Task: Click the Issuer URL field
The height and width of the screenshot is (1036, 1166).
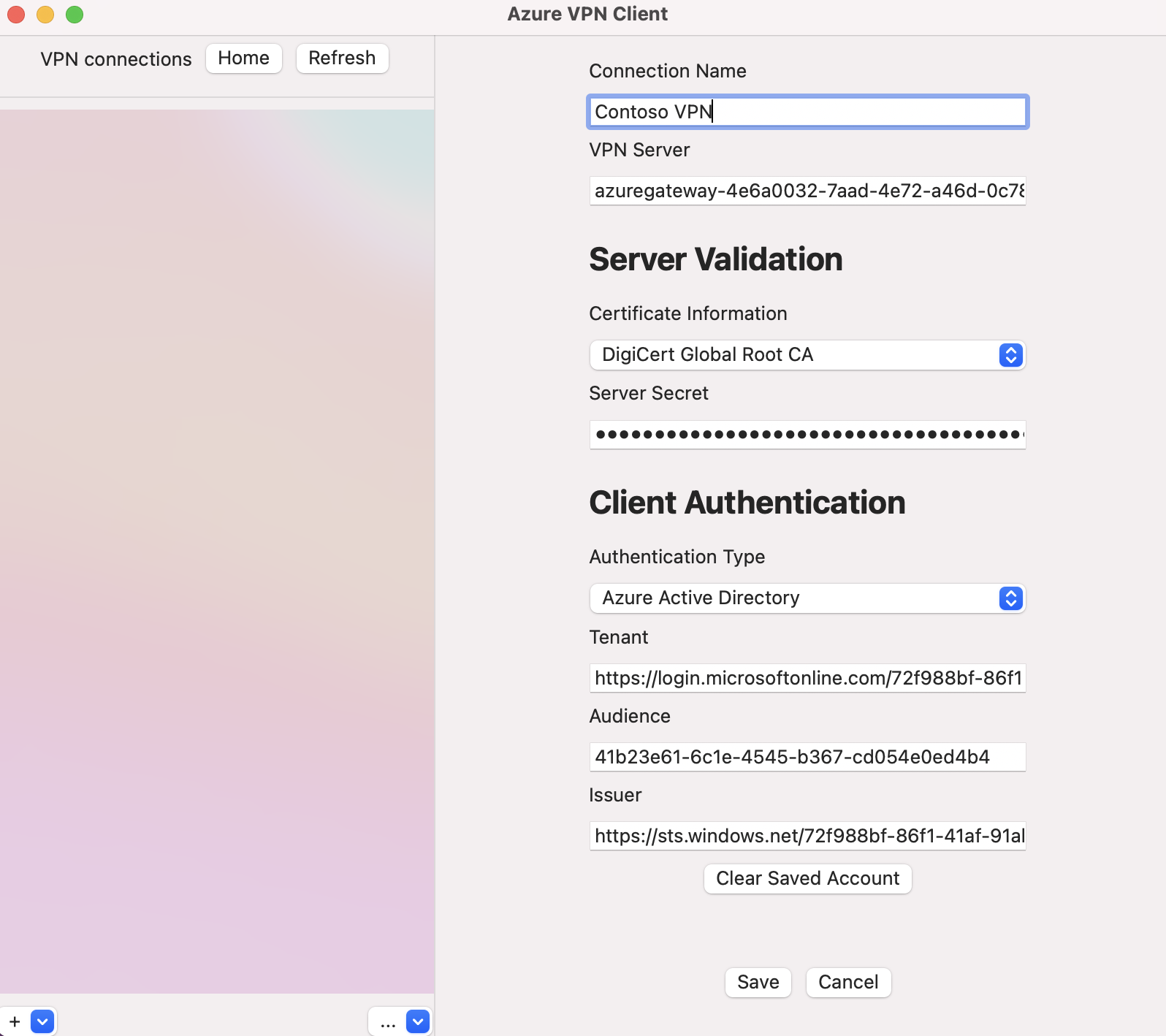Action: tap(807, 836)
